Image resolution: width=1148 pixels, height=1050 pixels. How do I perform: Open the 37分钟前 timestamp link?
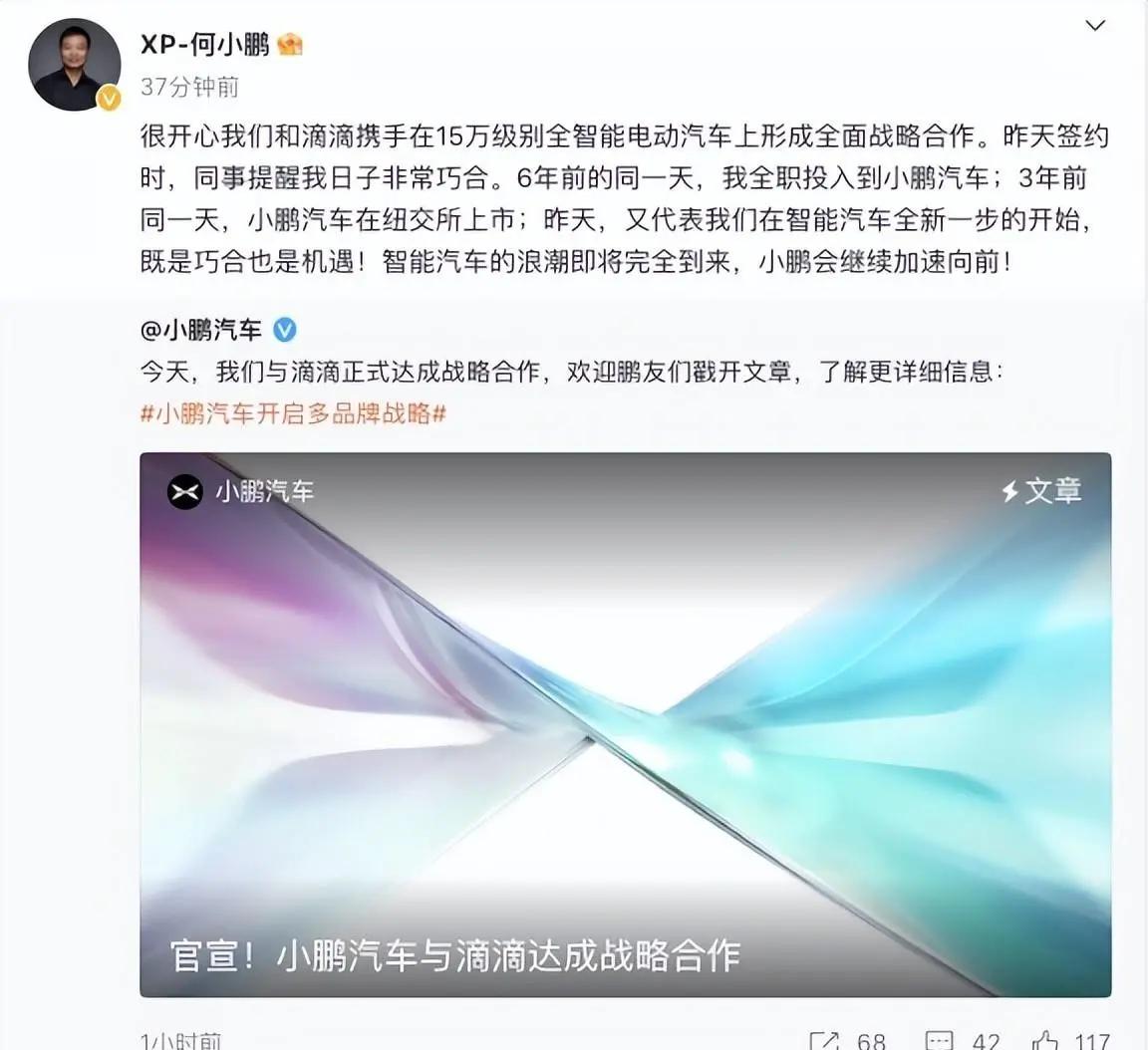click(189, 87)
